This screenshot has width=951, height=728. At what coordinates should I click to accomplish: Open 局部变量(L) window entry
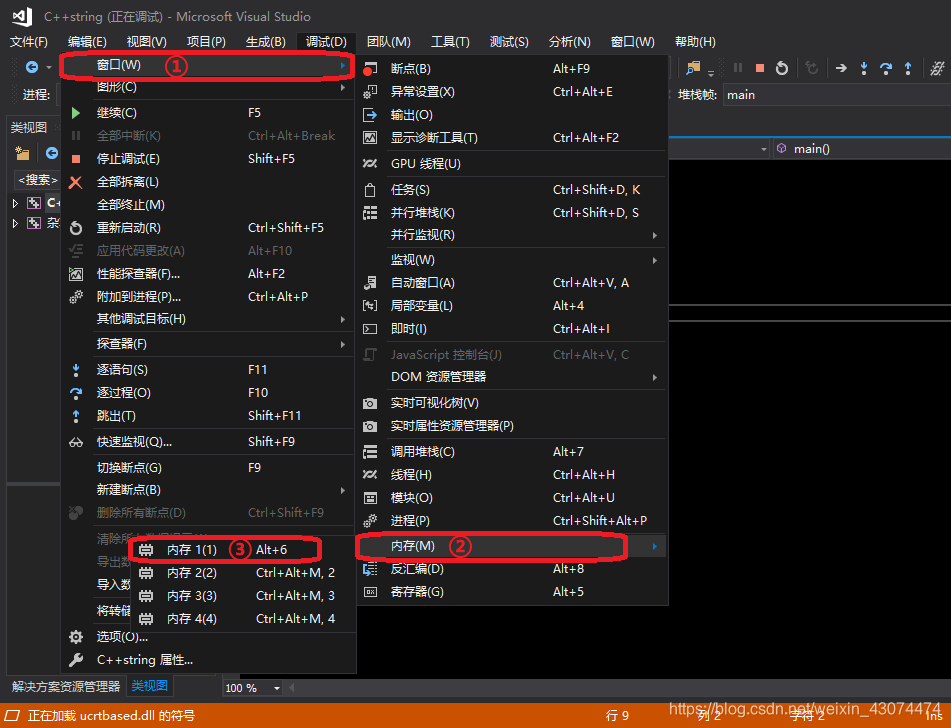tap(512, 306)
